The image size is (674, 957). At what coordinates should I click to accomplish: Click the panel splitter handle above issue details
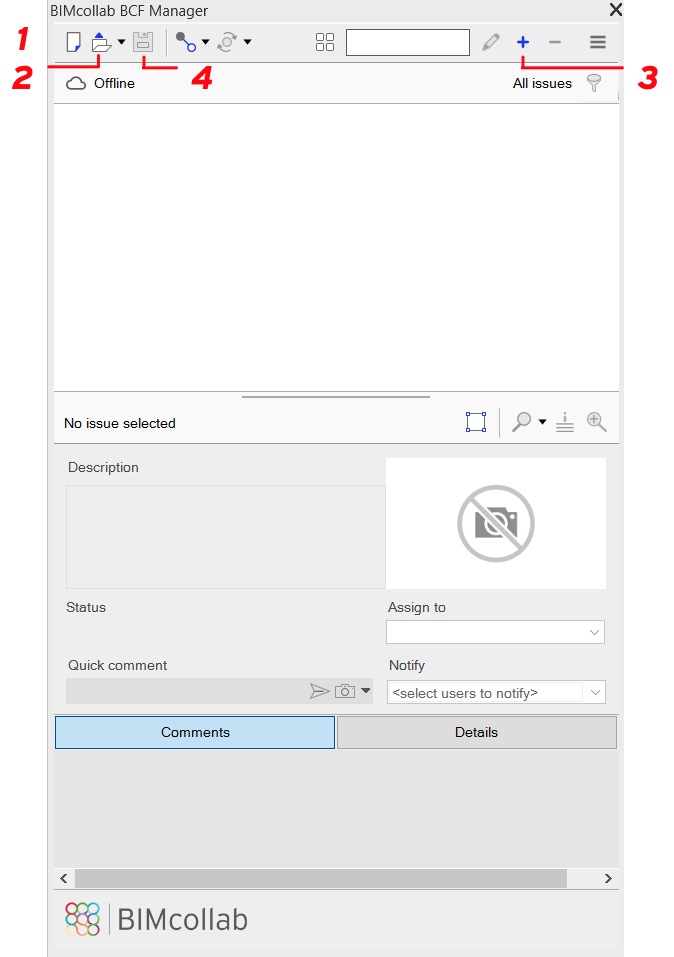336,397
